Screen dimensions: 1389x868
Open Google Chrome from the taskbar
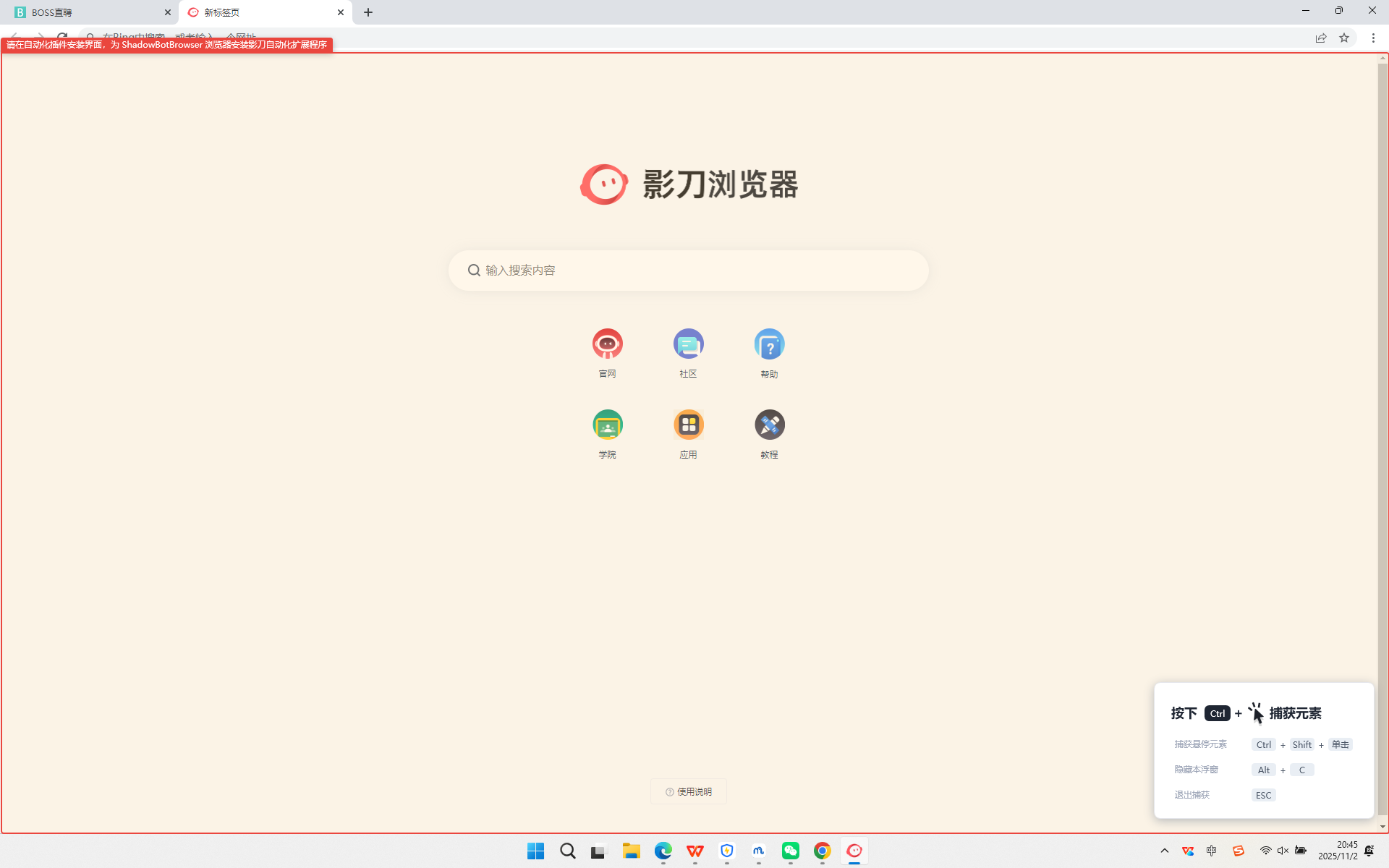(823, 851)
